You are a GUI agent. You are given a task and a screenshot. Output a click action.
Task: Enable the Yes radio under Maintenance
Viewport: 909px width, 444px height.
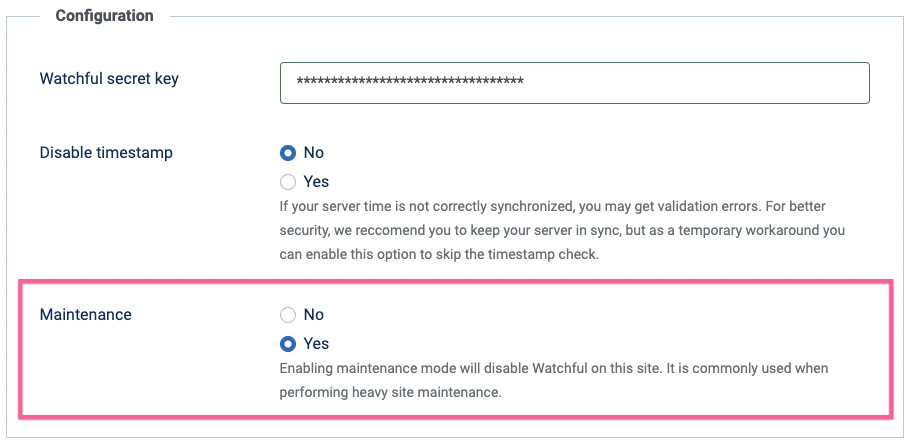[x=288, y=344]
